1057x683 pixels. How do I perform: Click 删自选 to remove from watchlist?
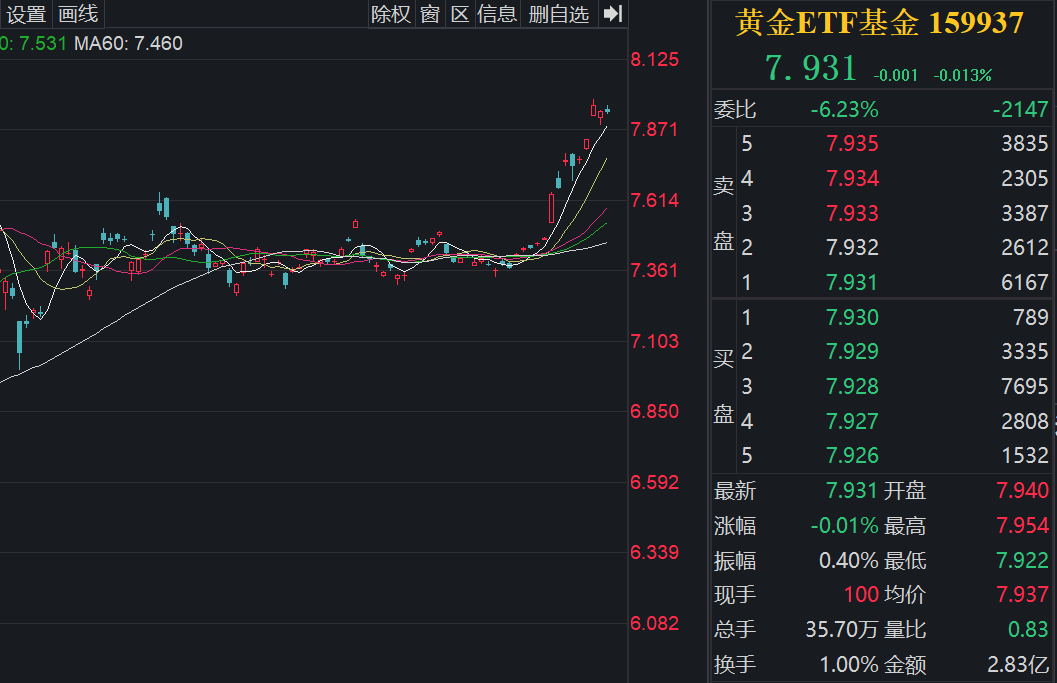(558, 14)
